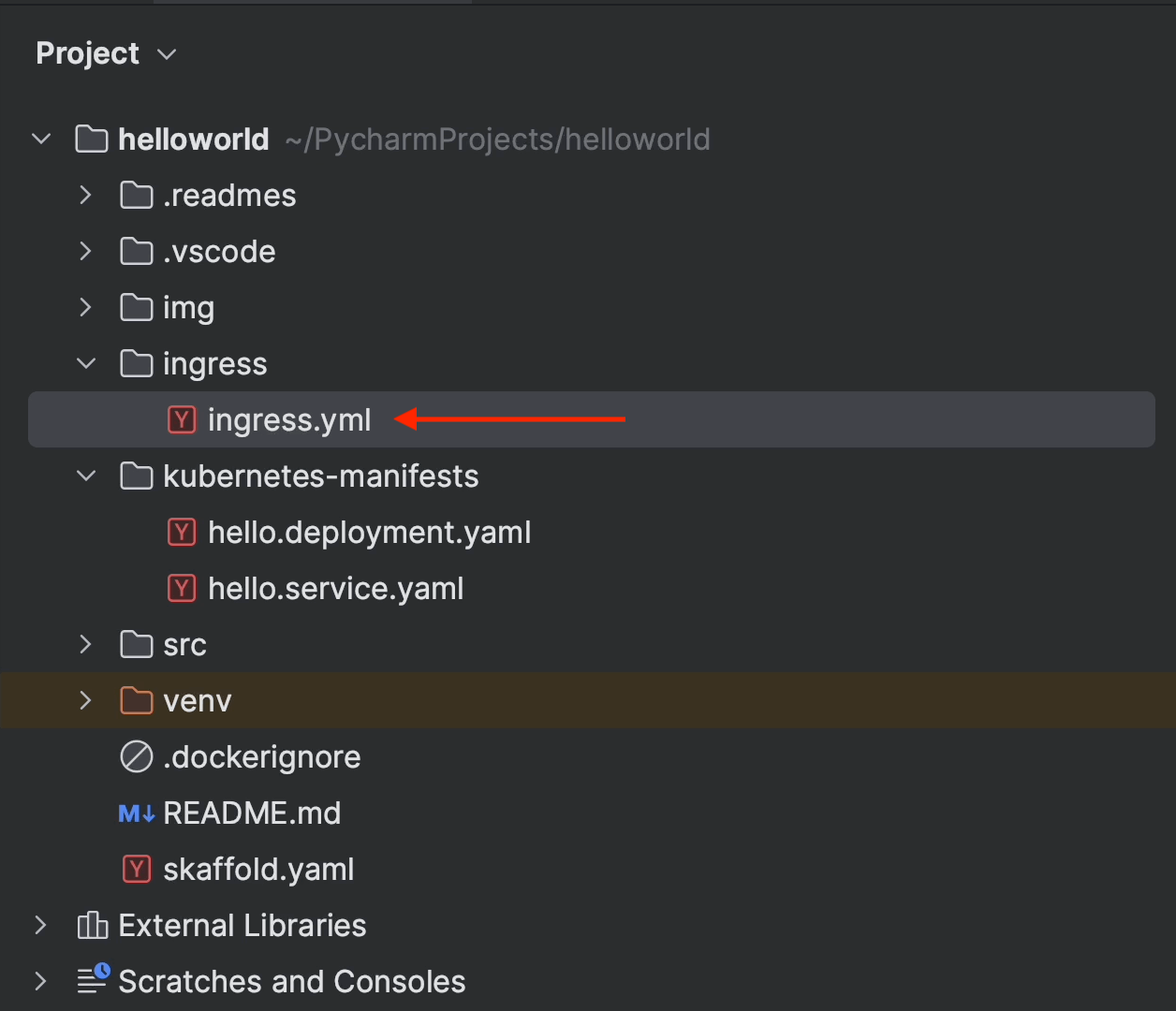
Task: Collapse the helloworld root folder
Action: (41, 139)
